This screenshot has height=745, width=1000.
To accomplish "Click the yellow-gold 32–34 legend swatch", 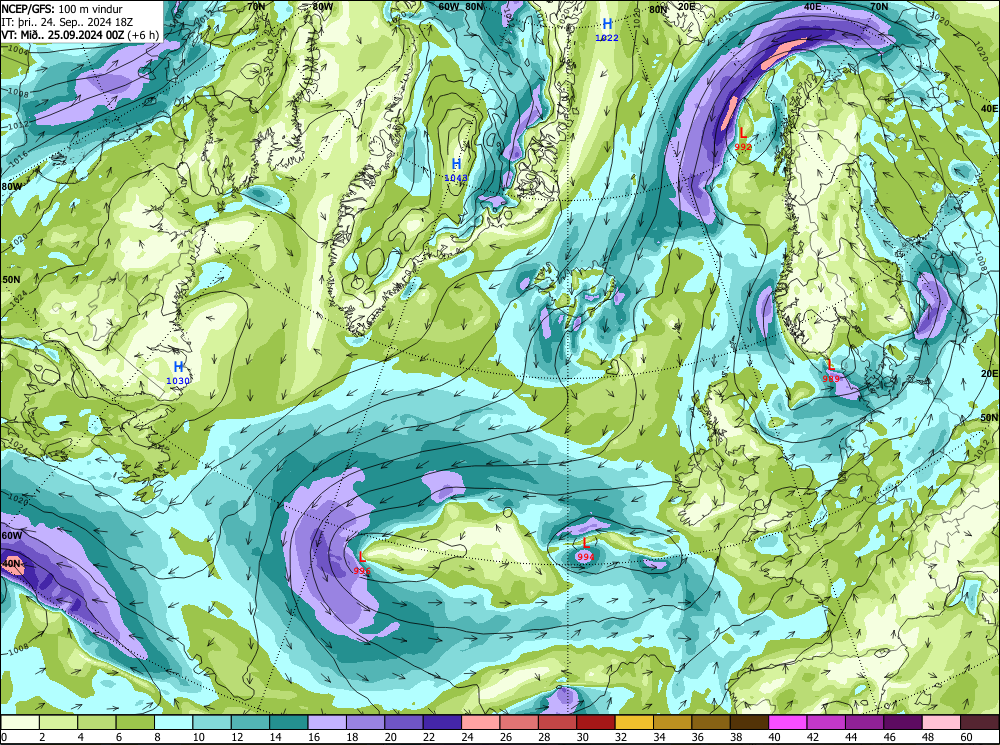I will tap(634, 722).
